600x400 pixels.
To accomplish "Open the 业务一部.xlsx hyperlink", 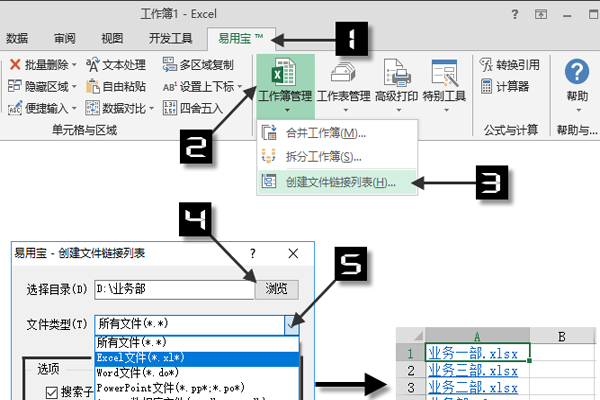I will coord(473,353).
